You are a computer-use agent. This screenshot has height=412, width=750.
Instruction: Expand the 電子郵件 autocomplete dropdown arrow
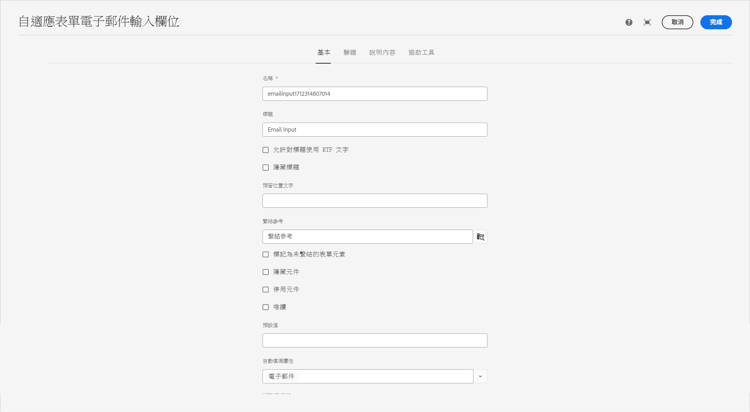point(480,377)
